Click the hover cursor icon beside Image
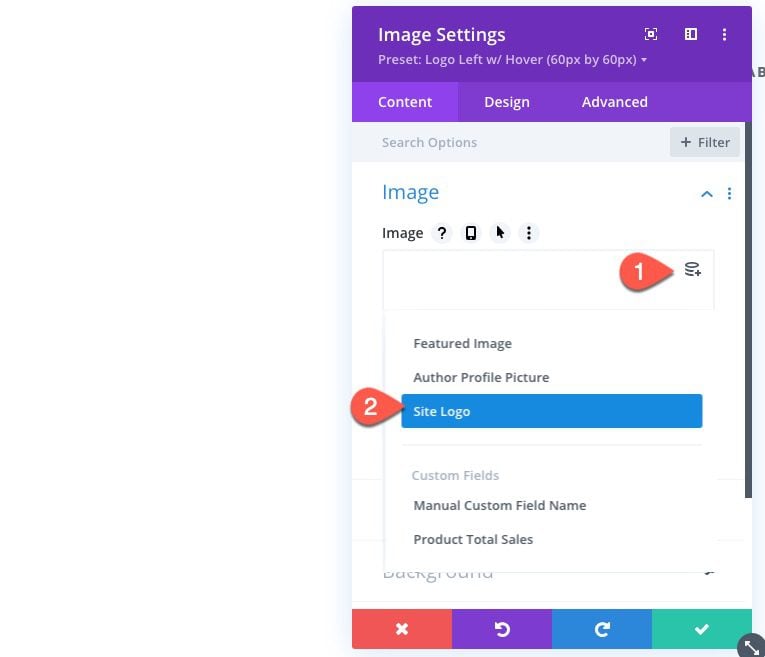This screenshot has width=765, height=657. tap(500, 233)
